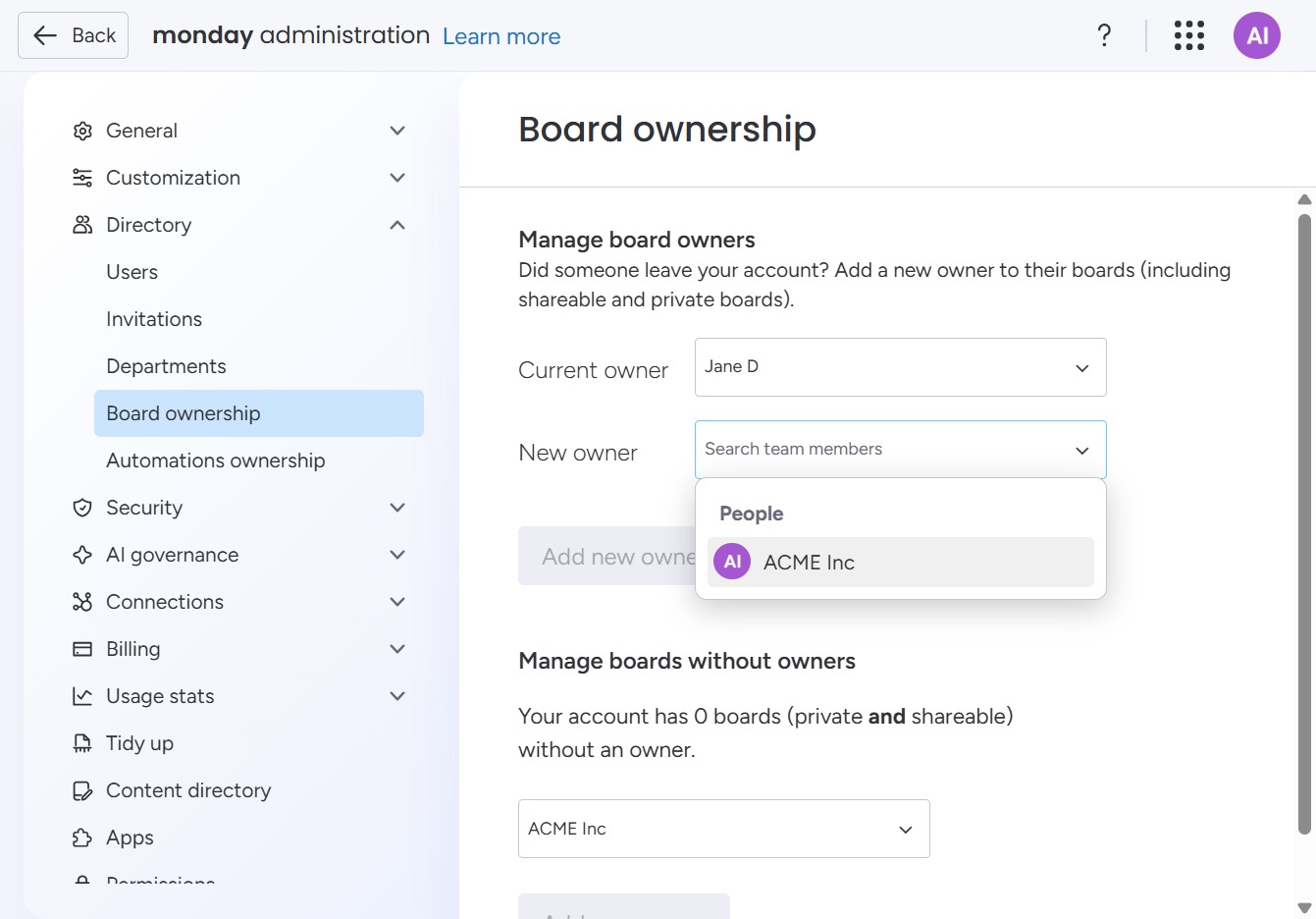Click the AI governance label in sidebar
Viewport: 1316px width, 919px height.
[x=172, y=555]
